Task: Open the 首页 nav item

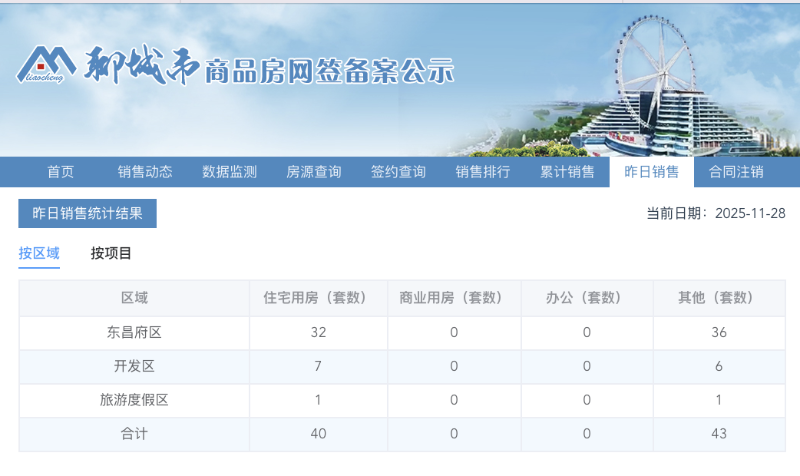Action: pyautogui.click(x=61, y=172)
